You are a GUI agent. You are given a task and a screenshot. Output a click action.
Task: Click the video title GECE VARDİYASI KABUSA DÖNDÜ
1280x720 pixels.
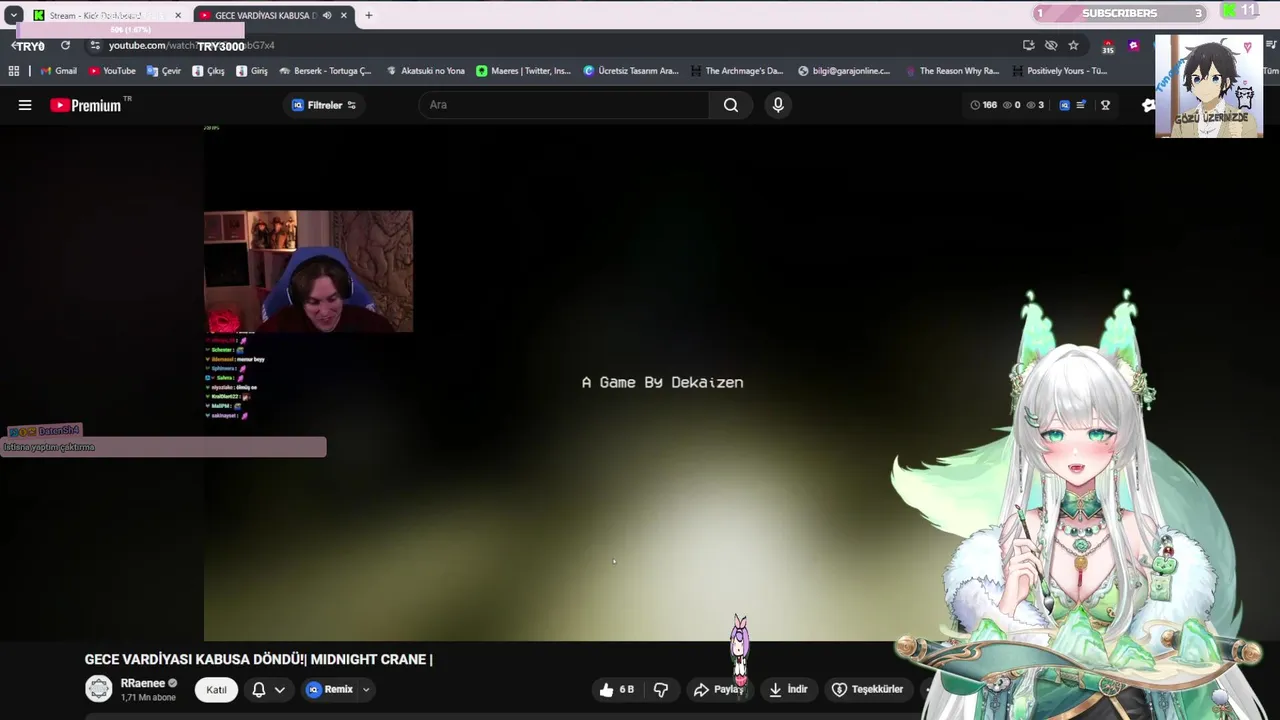pyautogui.click(x=258, y=659)
